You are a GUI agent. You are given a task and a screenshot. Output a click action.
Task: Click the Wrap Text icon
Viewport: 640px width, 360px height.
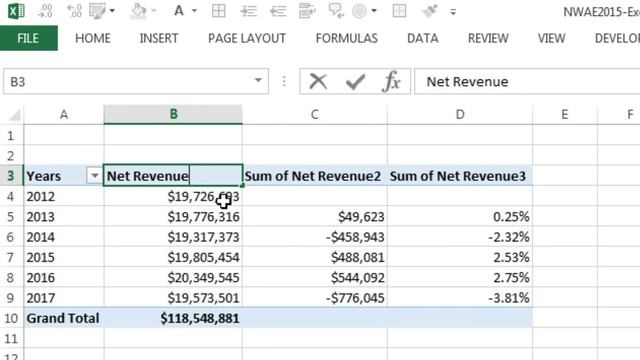click(307, 11)
